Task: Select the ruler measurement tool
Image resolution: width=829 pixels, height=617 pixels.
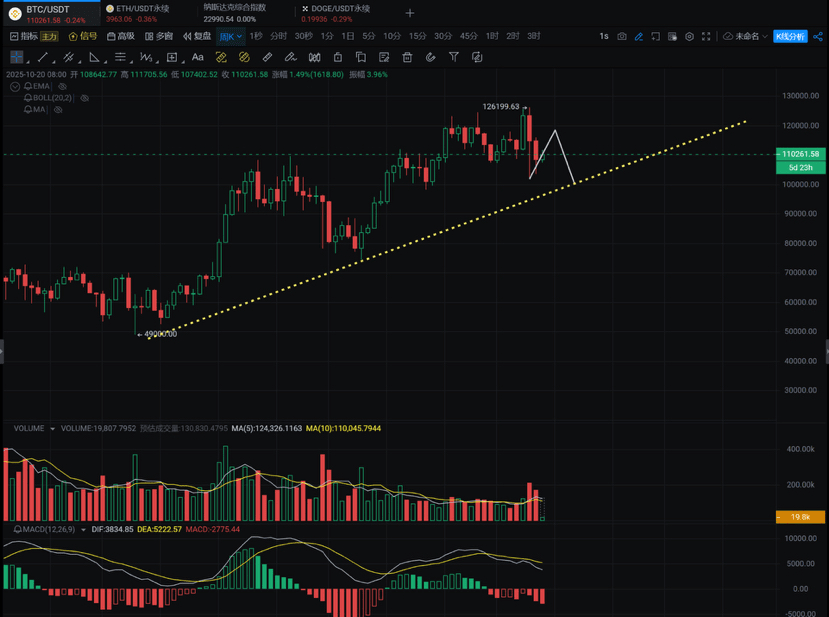Action: [x=267, y=57]
